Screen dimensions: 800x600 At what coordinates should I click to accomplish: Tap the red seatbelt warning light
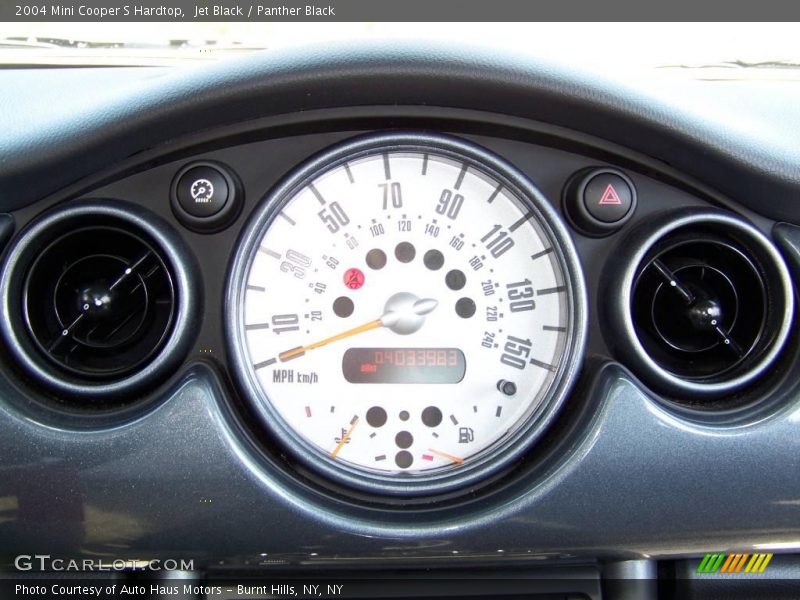tap(354, 279)
